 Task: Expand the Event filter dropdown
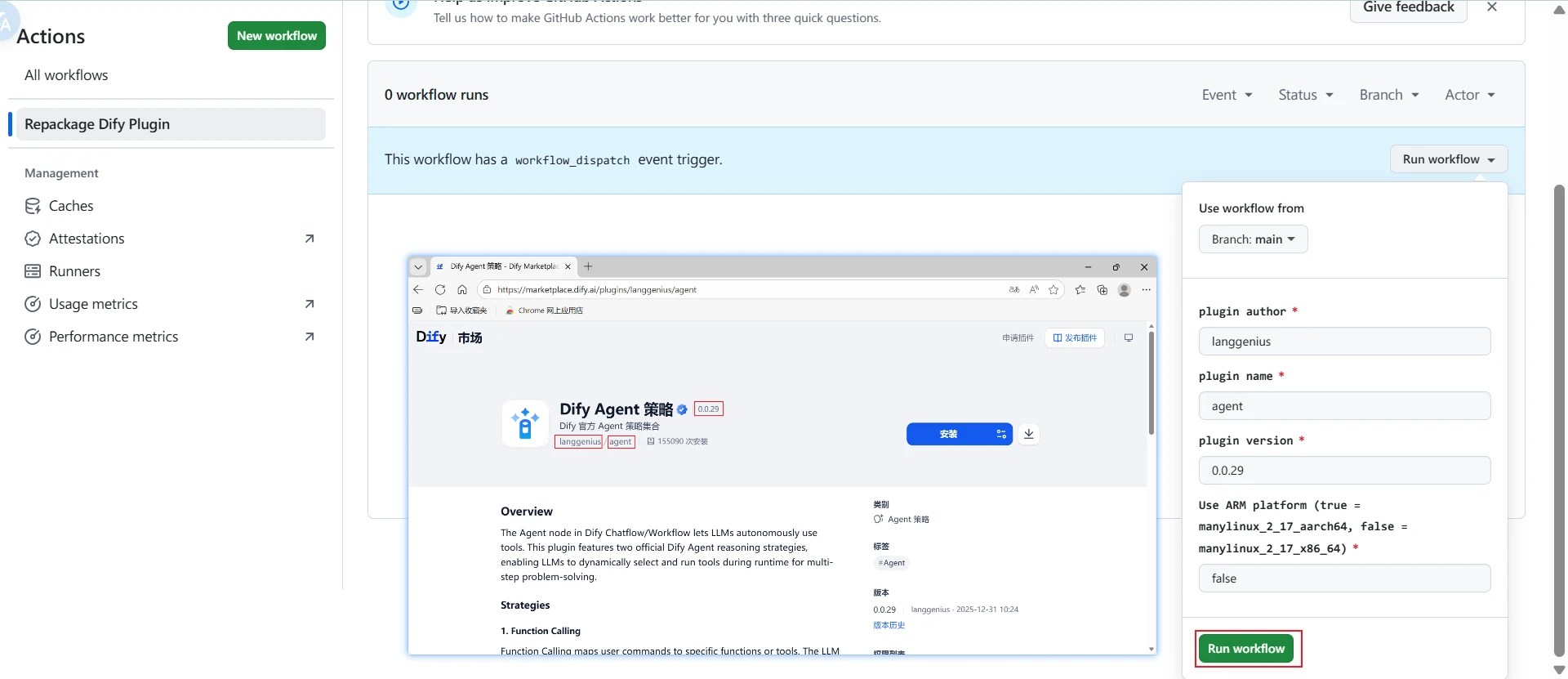1227,95
